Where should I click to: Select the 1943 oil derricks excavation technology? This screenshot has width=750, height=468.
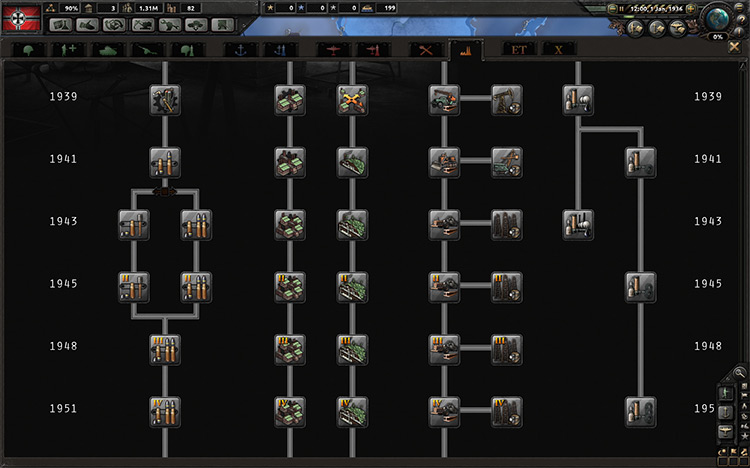click(x=507, y=224)
